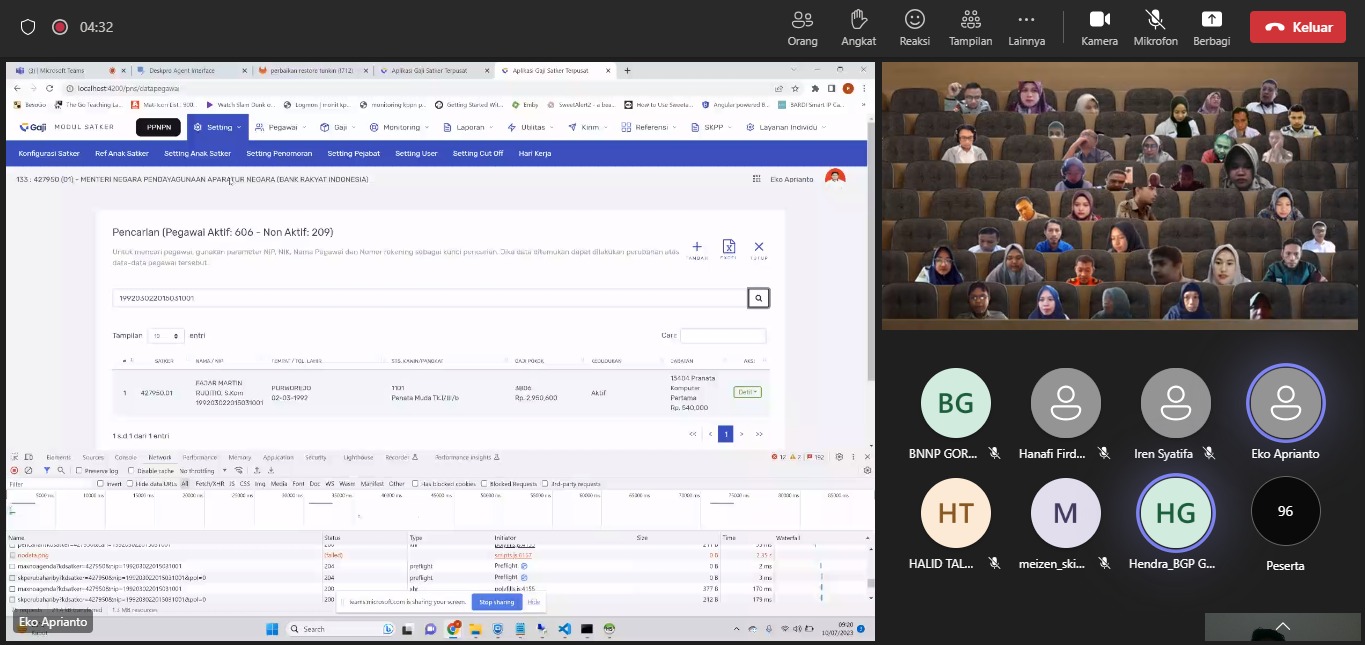The image size is (1365, 645).
Task: Expand the Tampilan view options
Action: (x=970, y=28)
